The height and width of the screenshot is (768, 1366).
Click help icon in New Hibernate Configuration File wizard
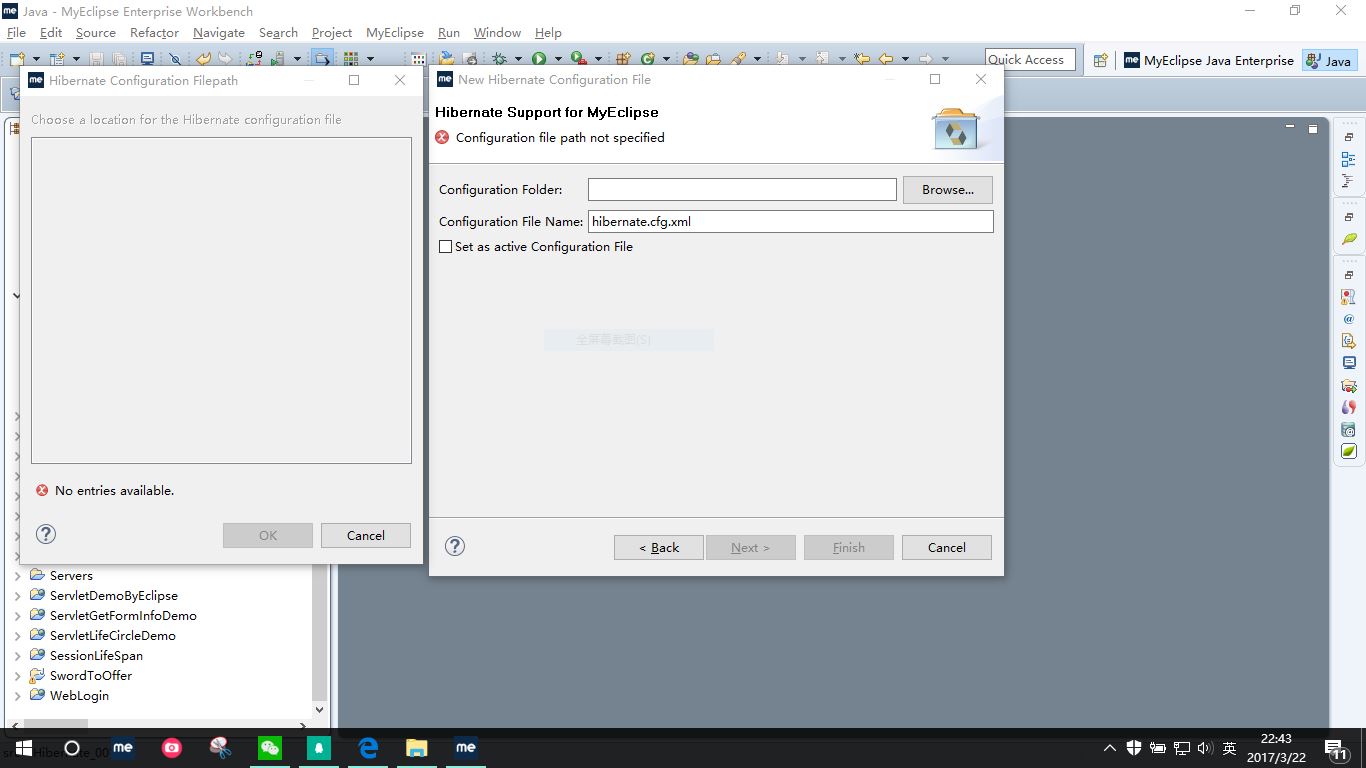click(x=455, y=546)
